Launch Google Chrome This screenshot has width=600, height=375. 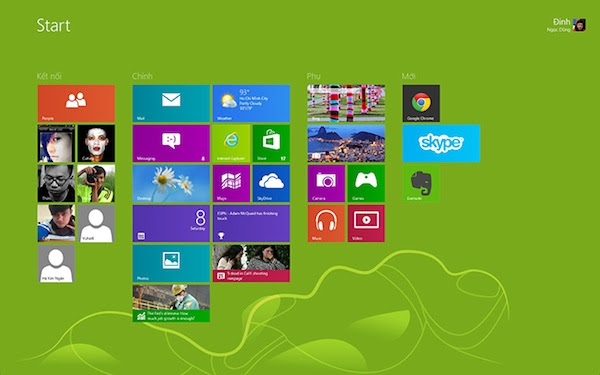click(421, 103)
